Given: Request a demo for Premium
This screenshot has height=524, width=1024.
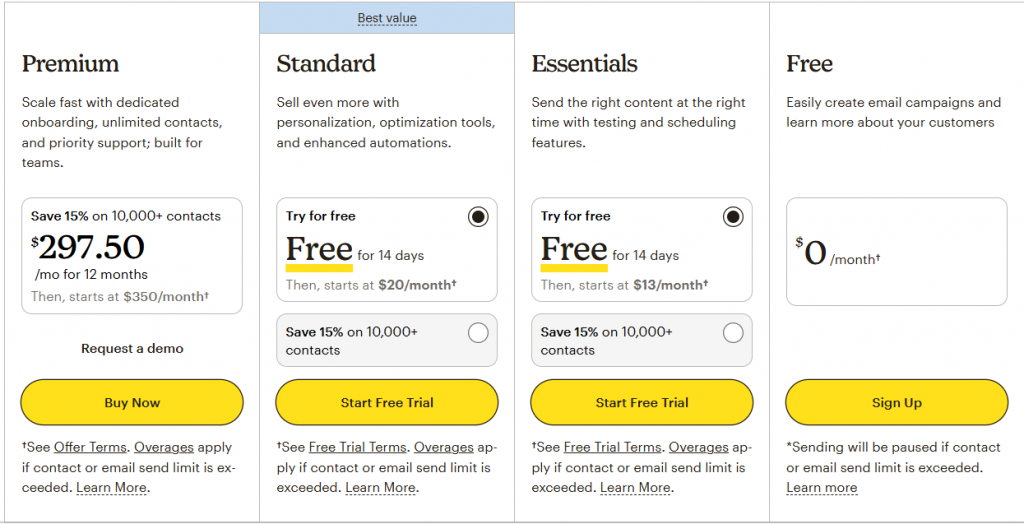Looking at the screenshot, I should pyautogui.click(x=132, y=349).
